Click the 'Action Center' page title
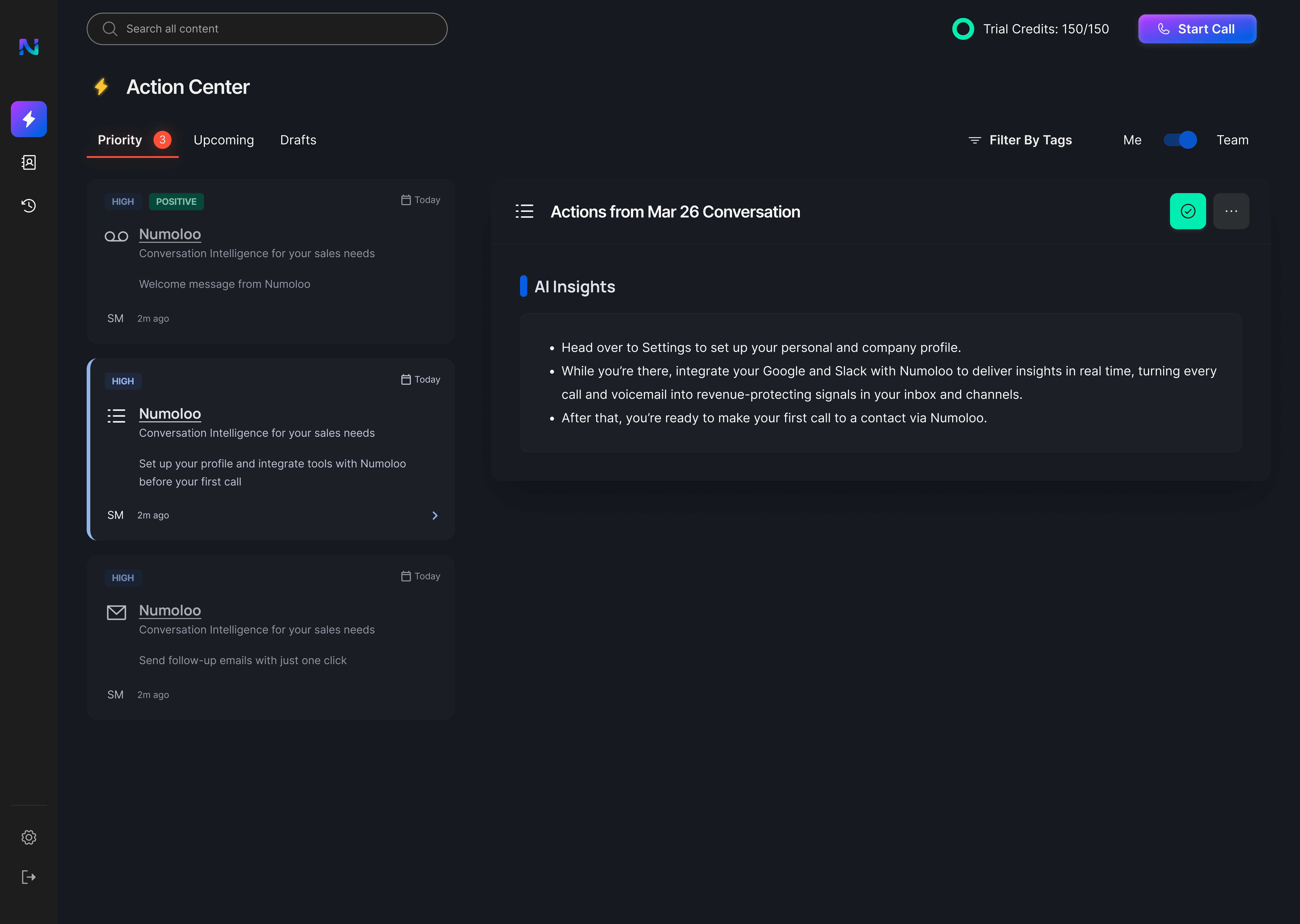 point(188,87)
